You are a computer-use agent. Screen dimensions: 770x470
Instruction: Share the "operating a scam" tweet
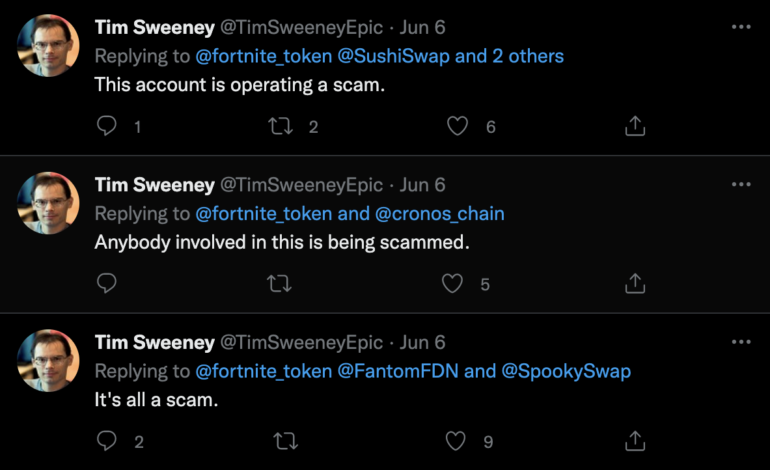tap(634, 126)
